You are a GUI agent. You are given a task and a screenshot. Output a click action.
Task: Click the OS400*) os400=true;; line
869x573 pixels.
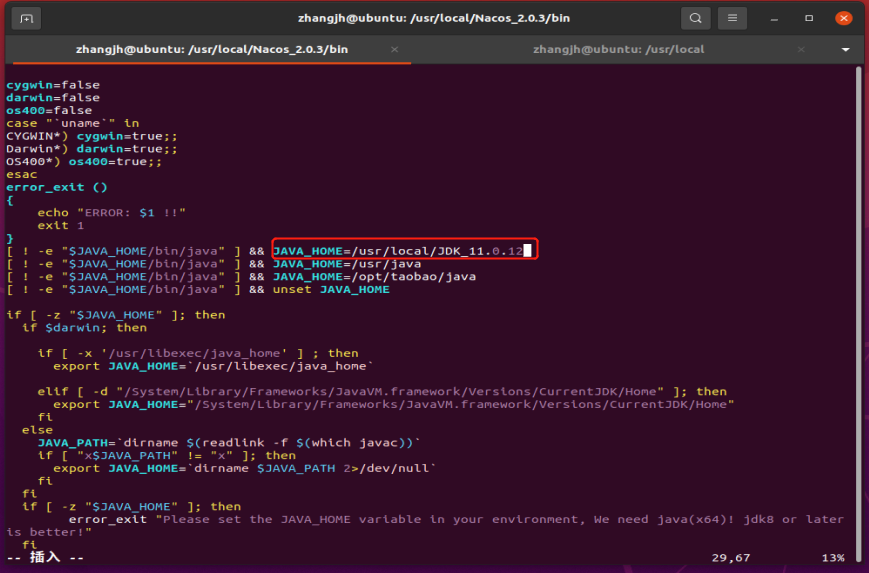[84, 161]
